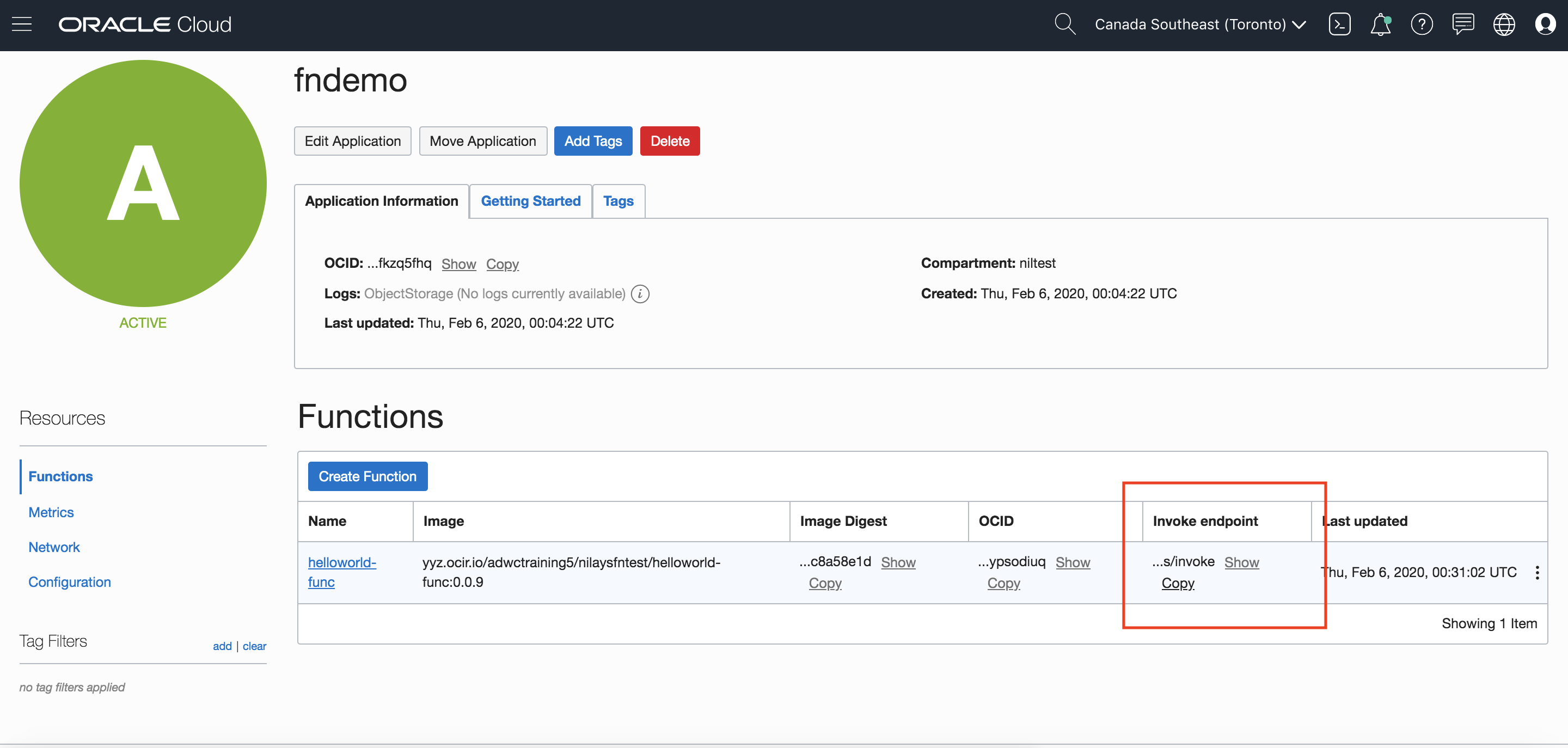Click the logs info icon
The height and width of the screenshot is (748, 1568).
[x=640, y=294]
